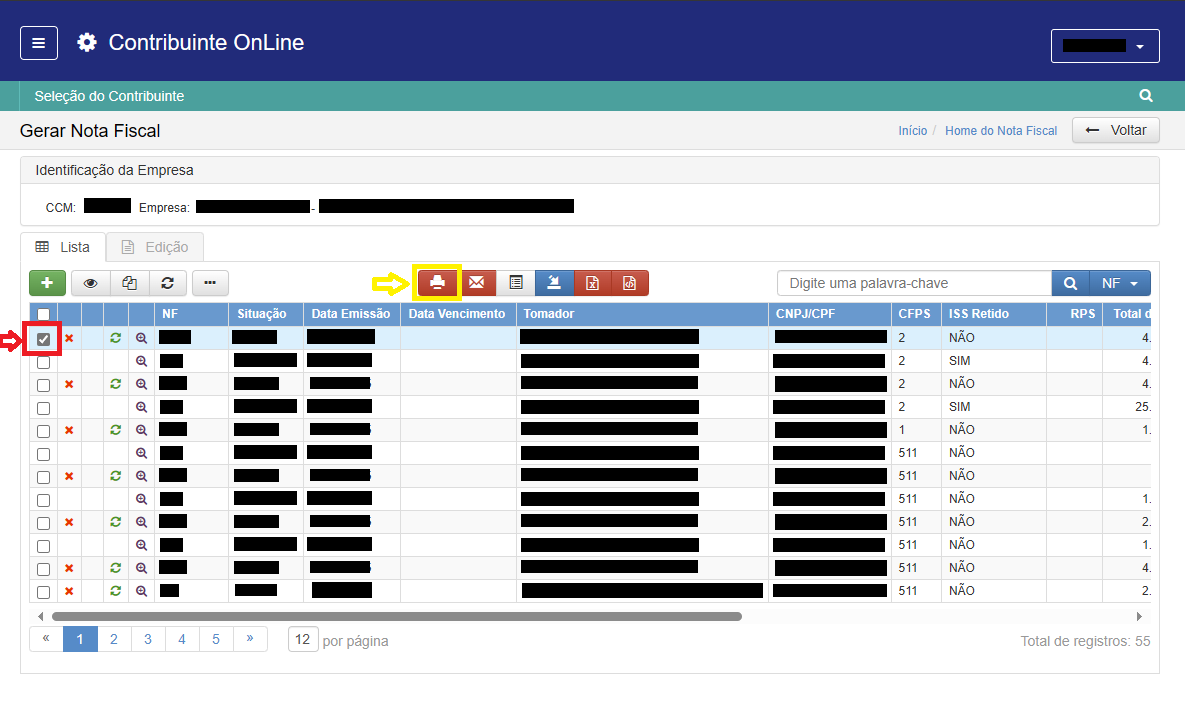Click the red envelope email button
1185x704 pixels.
[x=477, y=283]
